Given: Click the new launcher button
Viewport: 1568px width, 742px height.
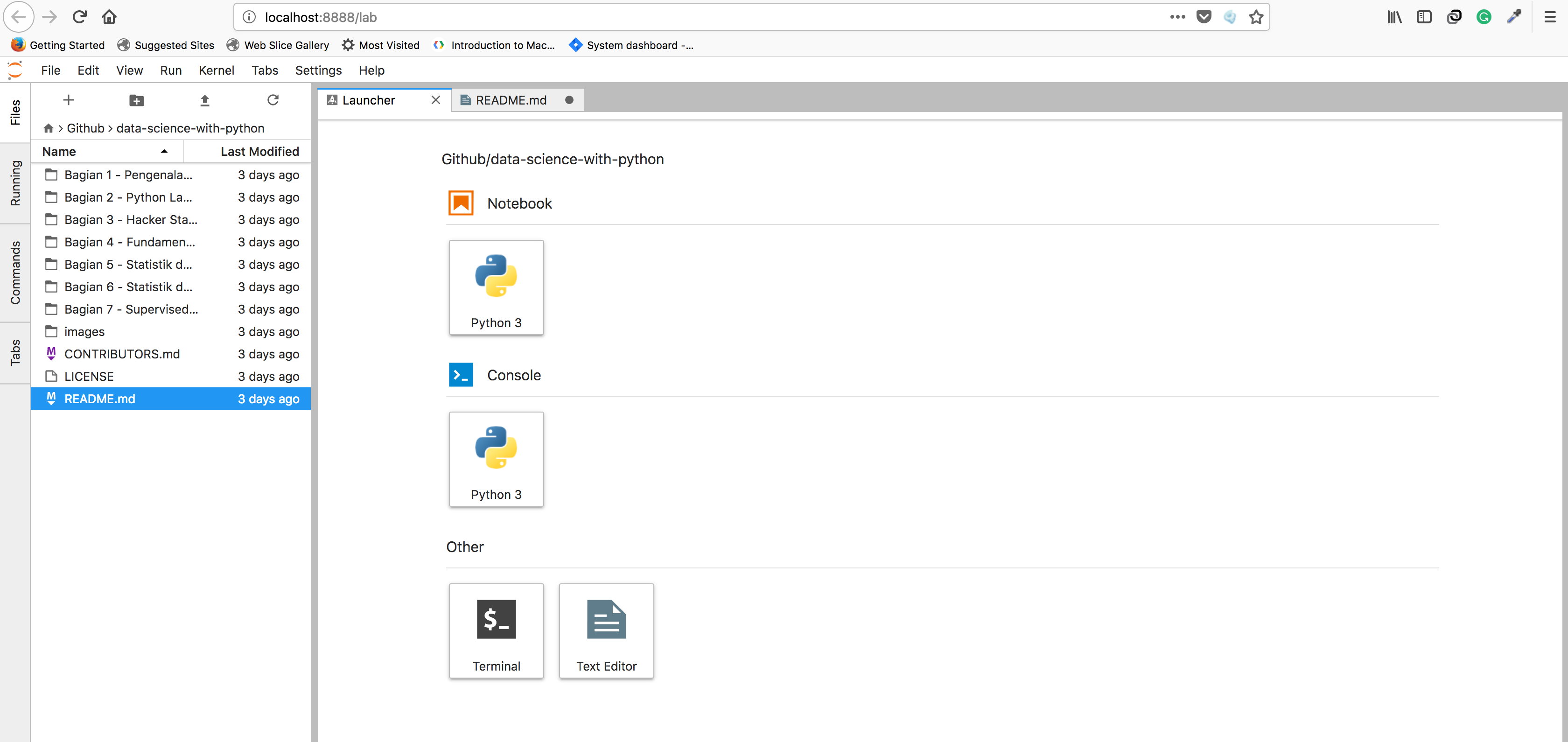Looking at the screenshot, I should 69,100.
